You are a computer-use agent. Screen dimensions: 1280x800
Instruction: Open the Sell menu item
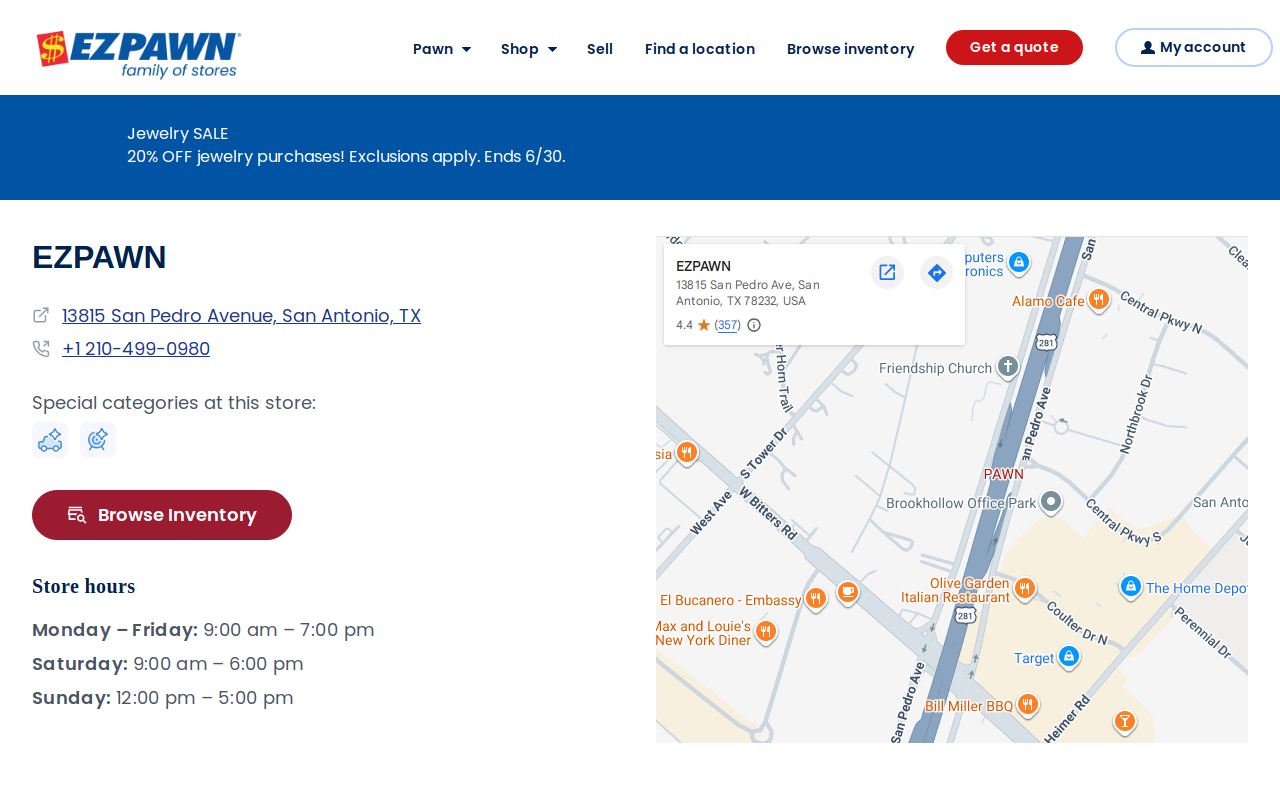[600, 49]
